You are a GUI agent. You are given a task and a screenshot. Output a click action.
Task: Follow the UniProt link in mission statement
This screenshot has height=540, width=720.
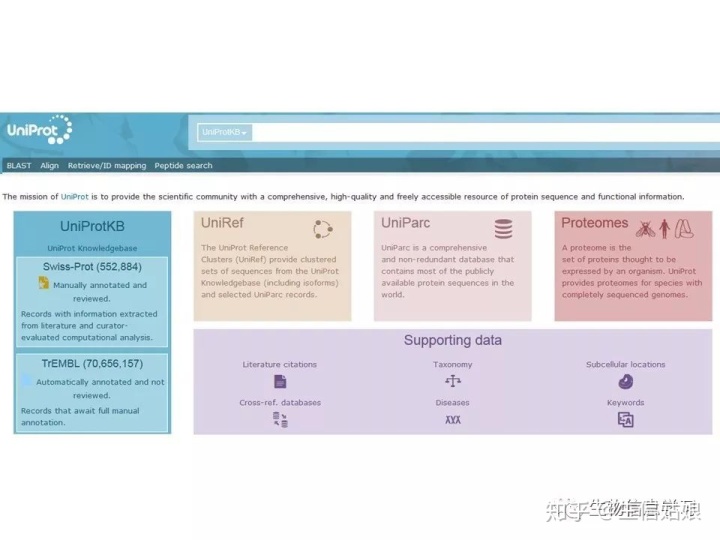tap(74, 197)
